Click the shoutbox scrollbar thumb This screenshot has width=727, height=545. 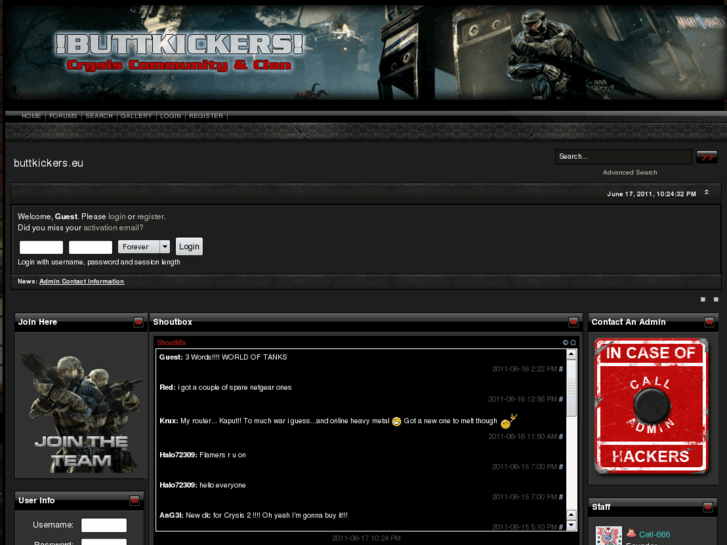572,388
